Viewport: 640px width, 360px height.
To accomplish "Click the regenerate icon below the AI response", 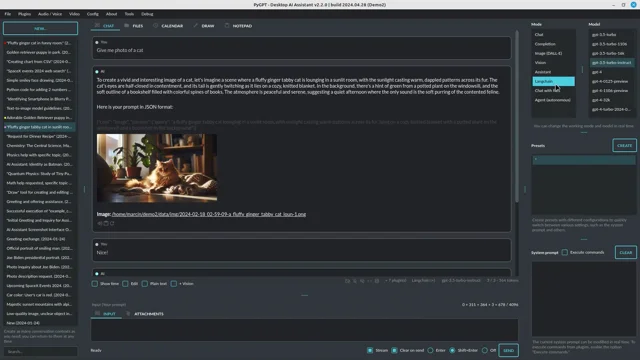I will click(112, 223).
